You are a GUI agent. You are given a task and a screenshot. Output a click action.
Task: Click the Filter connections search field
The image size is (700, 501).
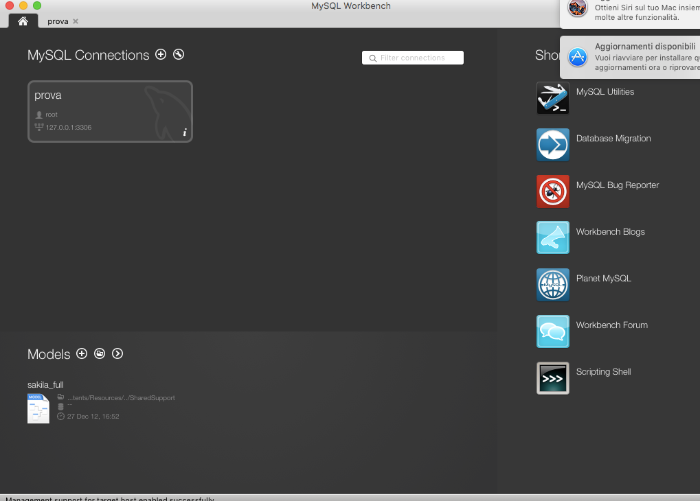tap(412, 58)
